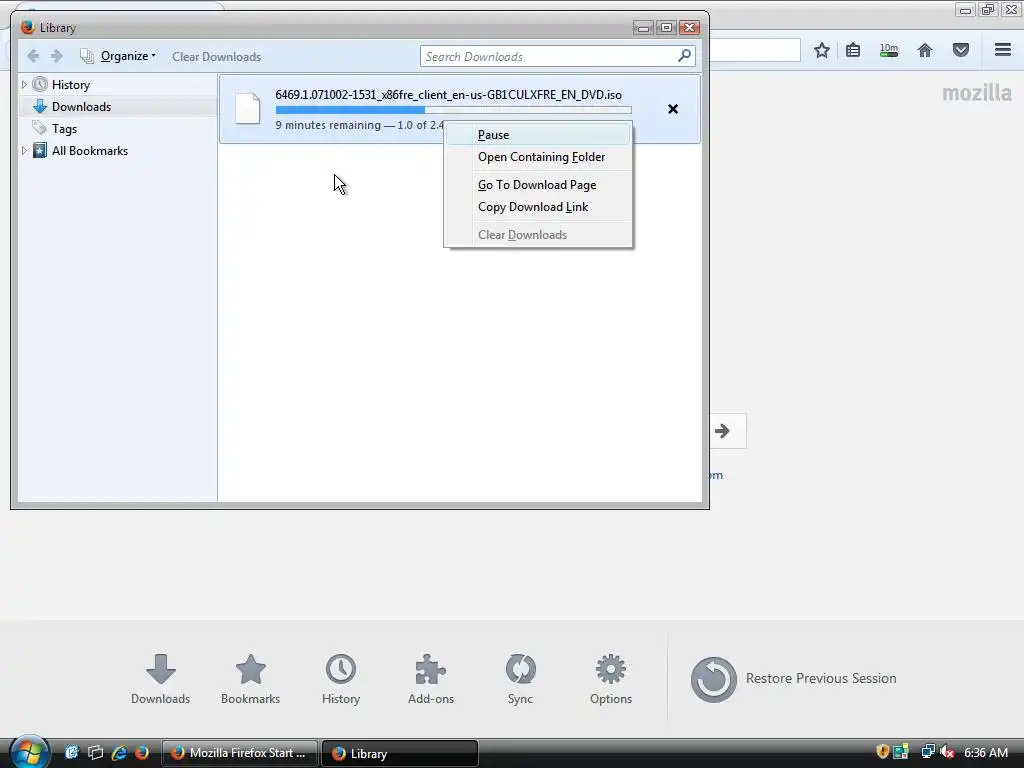Viewport: 1024px width, 768px height.
Task: Switch to Library taskbar button
Action: coord(400,753)
